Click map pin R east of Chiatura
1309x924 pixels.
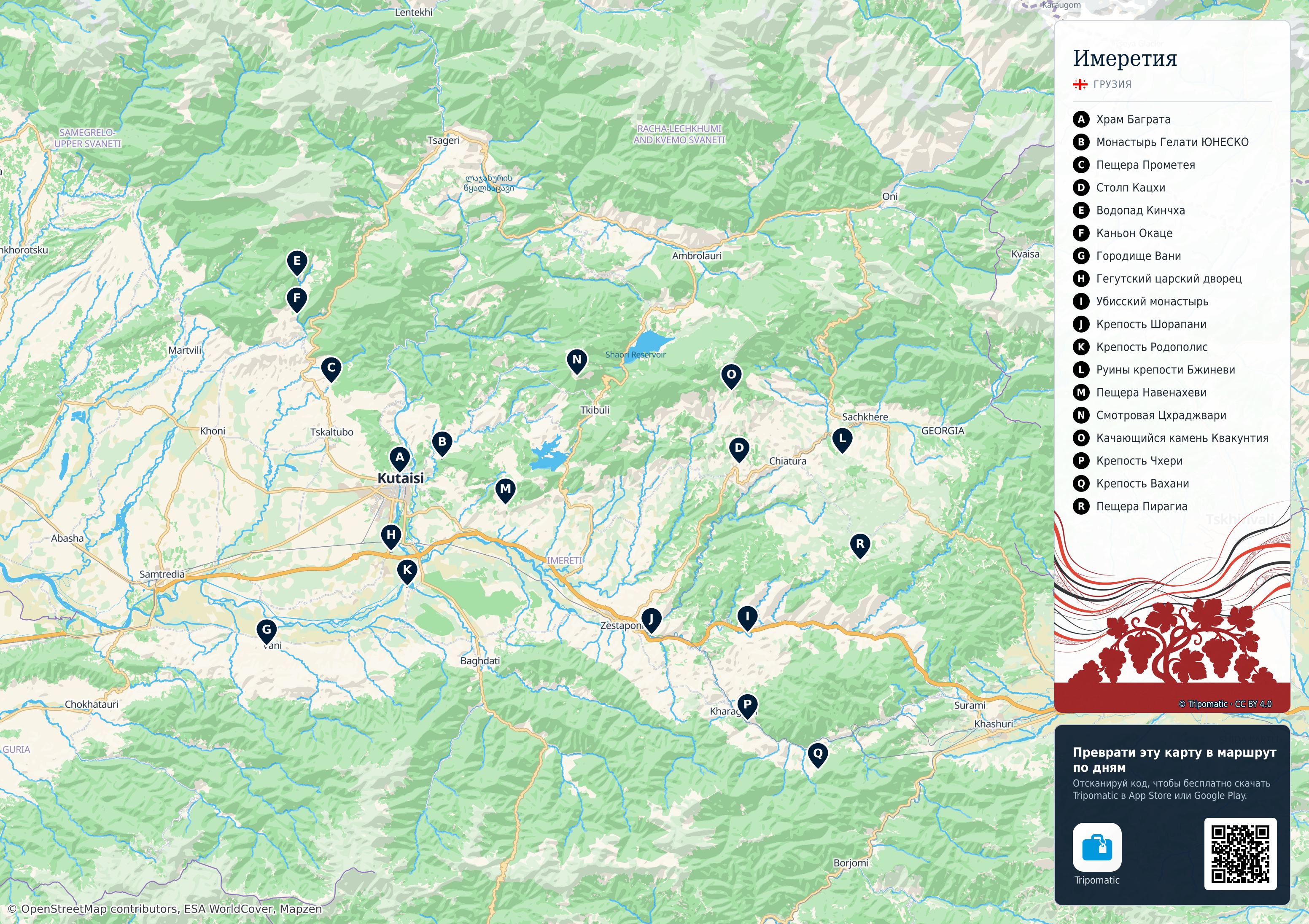coord(860,545)
